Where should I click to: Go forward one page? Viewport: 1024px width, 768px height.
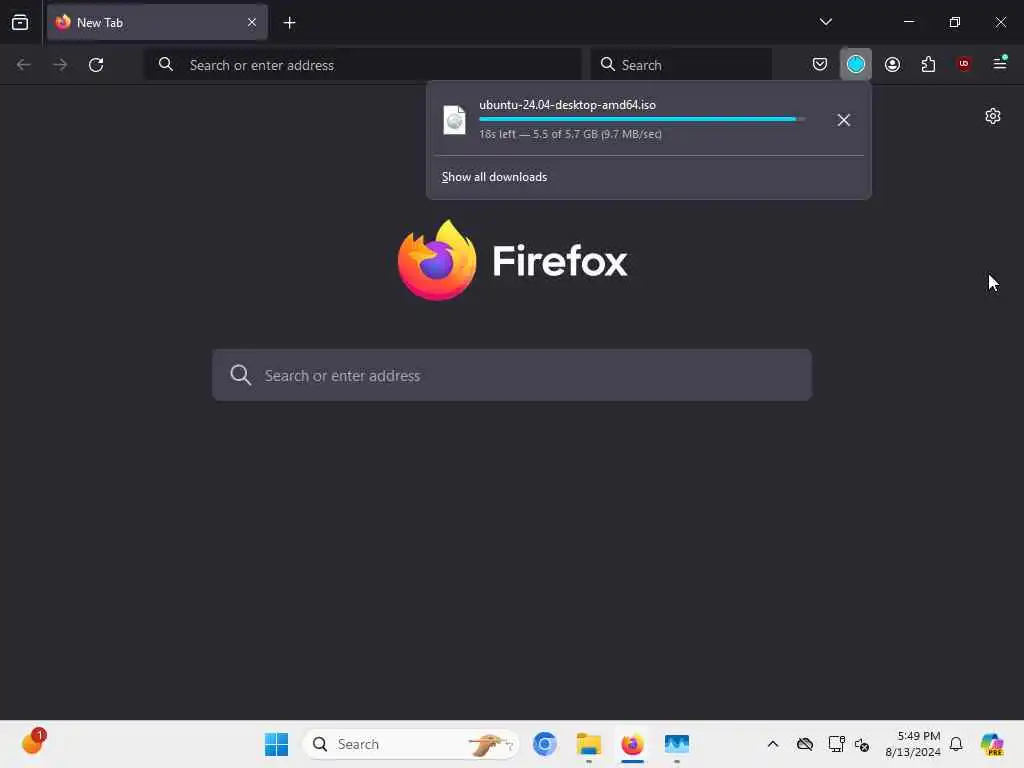[x=59, y=65]
